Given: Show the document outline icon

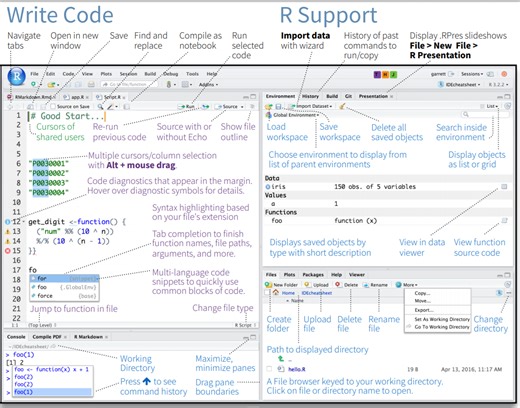Looking at the screenshot, I should tap(252, 106).
